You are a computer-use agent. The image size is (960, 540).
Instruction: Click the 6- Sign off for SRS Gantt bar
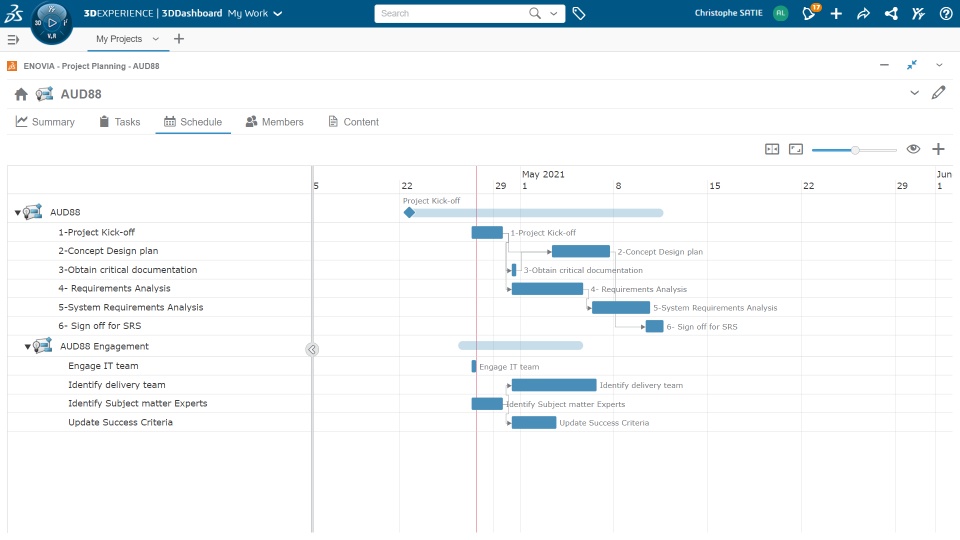654,326
